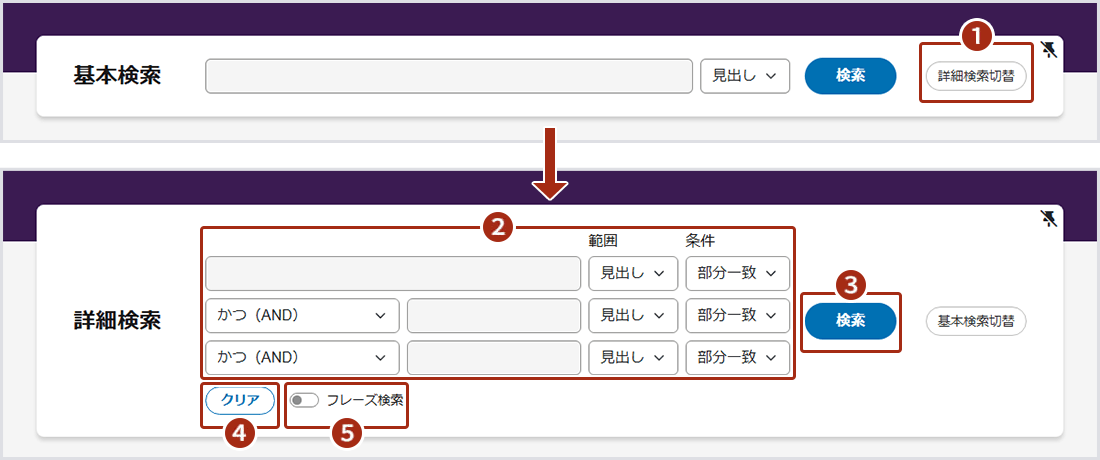The image size is (1100, 460).
Task: Focus the basic search keyword field
Action: 449,76
